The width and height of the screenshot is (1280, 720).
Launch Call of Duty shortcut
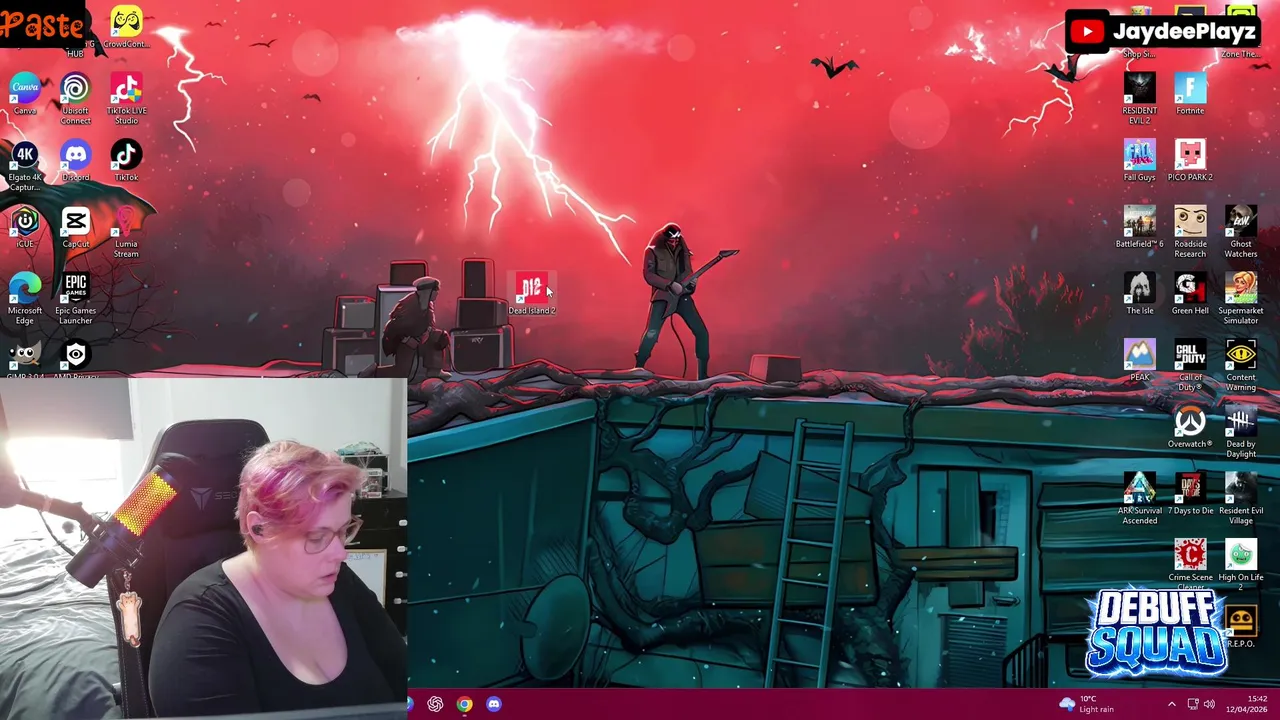pos(1190,365)
